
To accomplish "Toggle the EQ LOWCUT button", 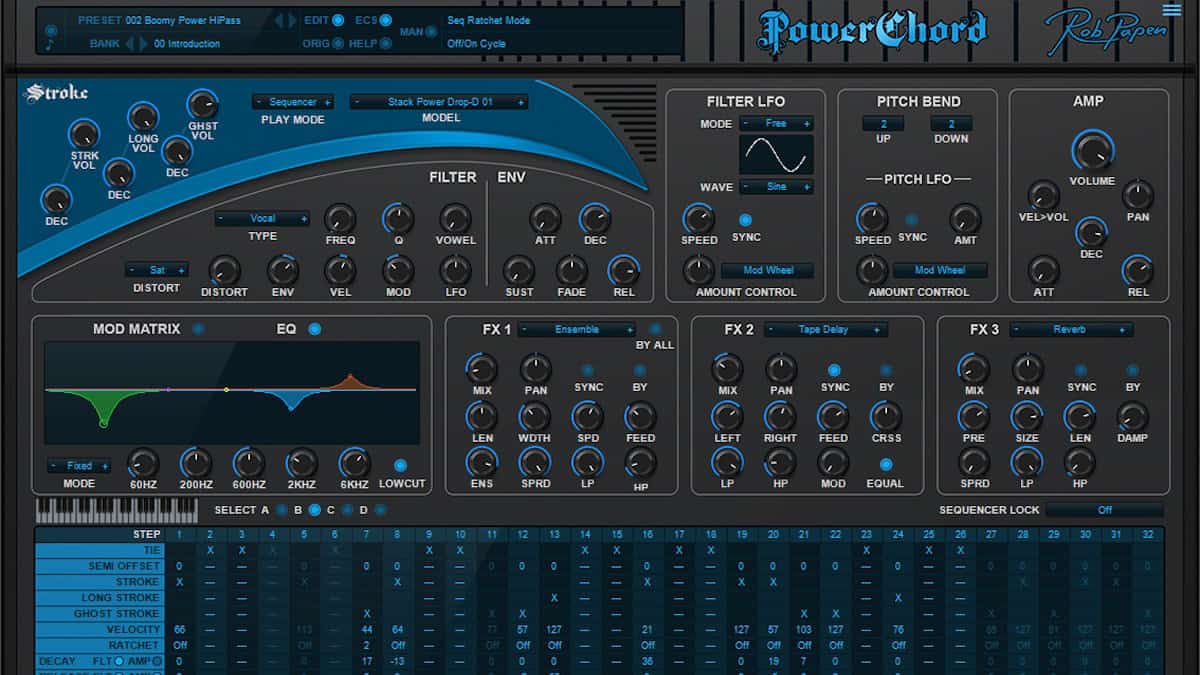I will (x=401, y=465).
